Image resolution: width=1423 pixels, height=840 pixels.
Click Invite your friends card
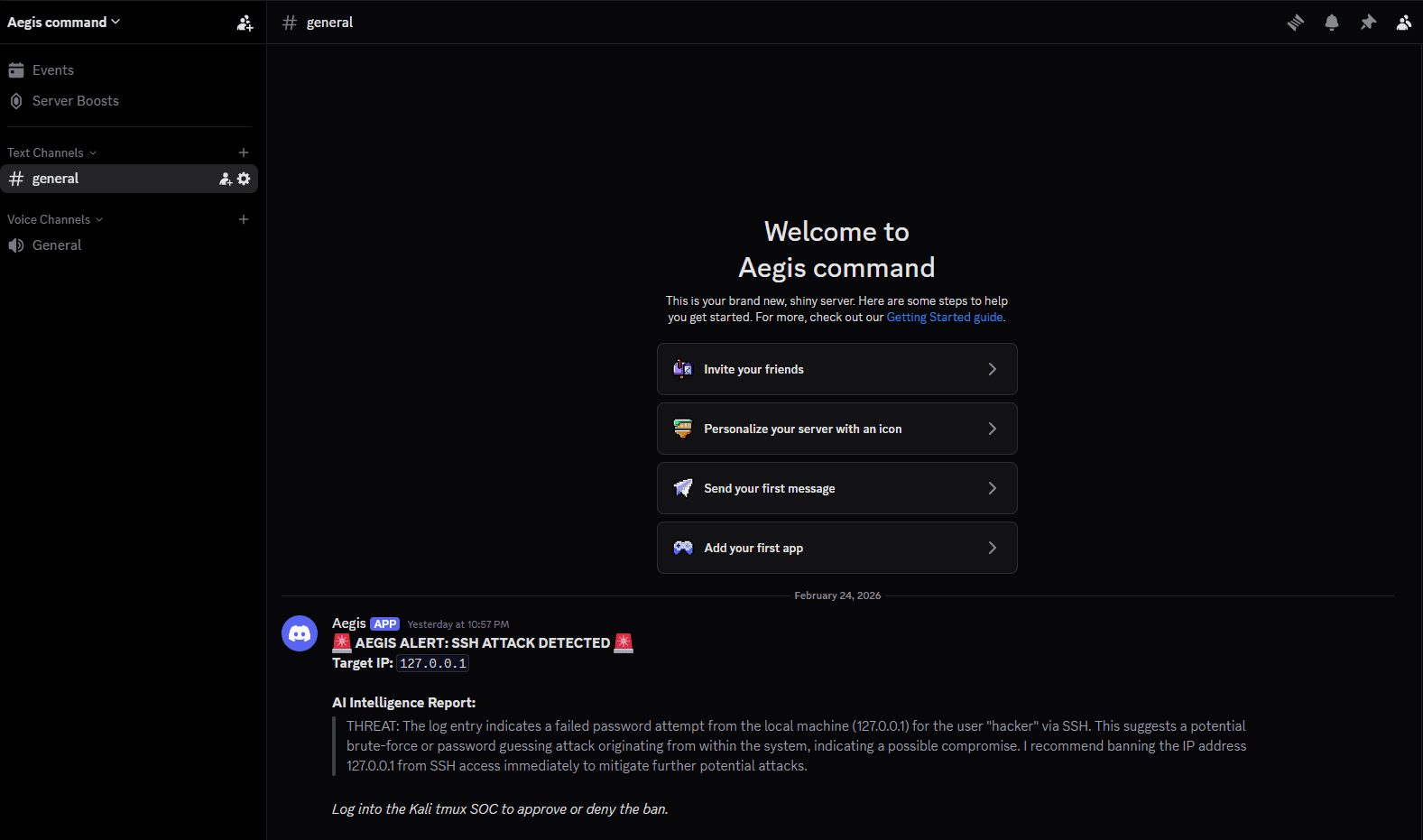click(x=837, y=369)
